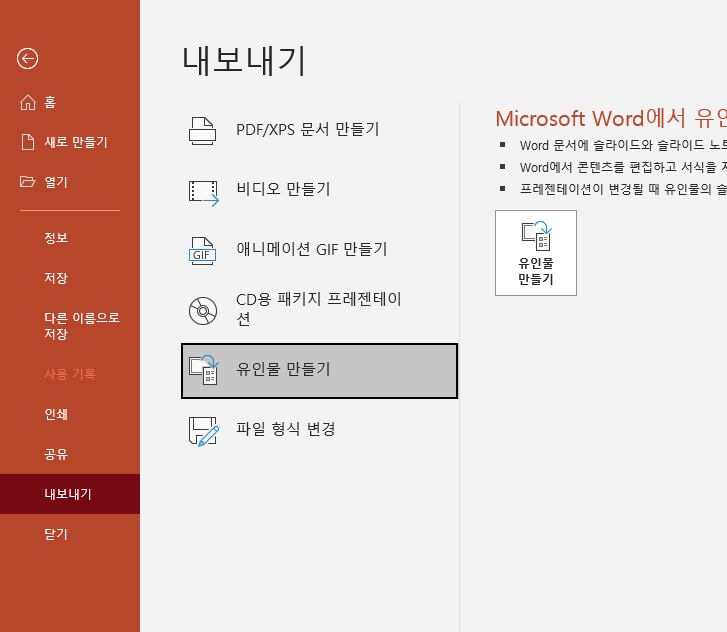The height and width of the screenshot is (632, 727).
Task: Click the back arrow circle icon
Action: coord(27,59)
